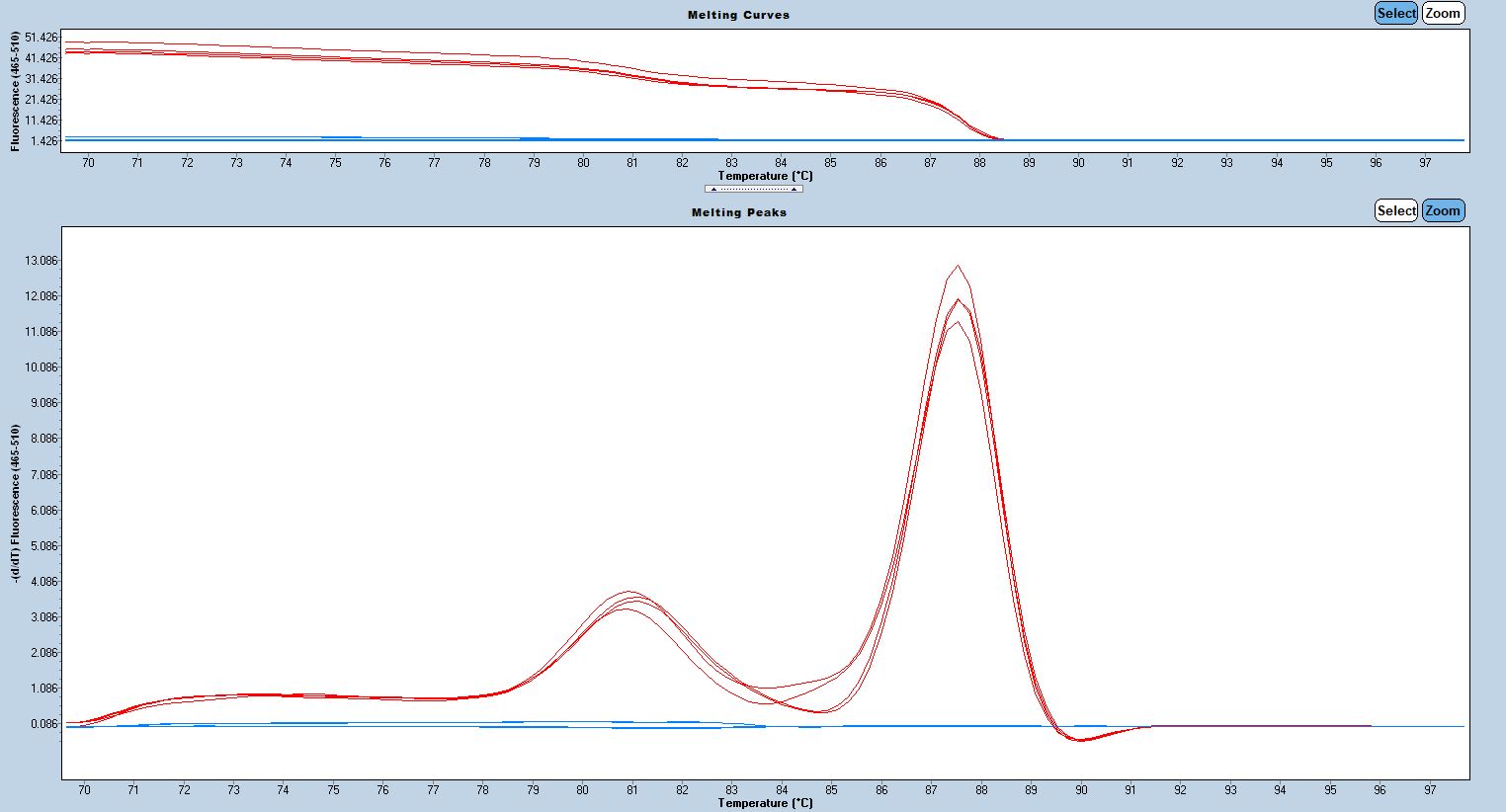Click the Melting Curves vertical Fluorescence axis label

tap(16, 91)
